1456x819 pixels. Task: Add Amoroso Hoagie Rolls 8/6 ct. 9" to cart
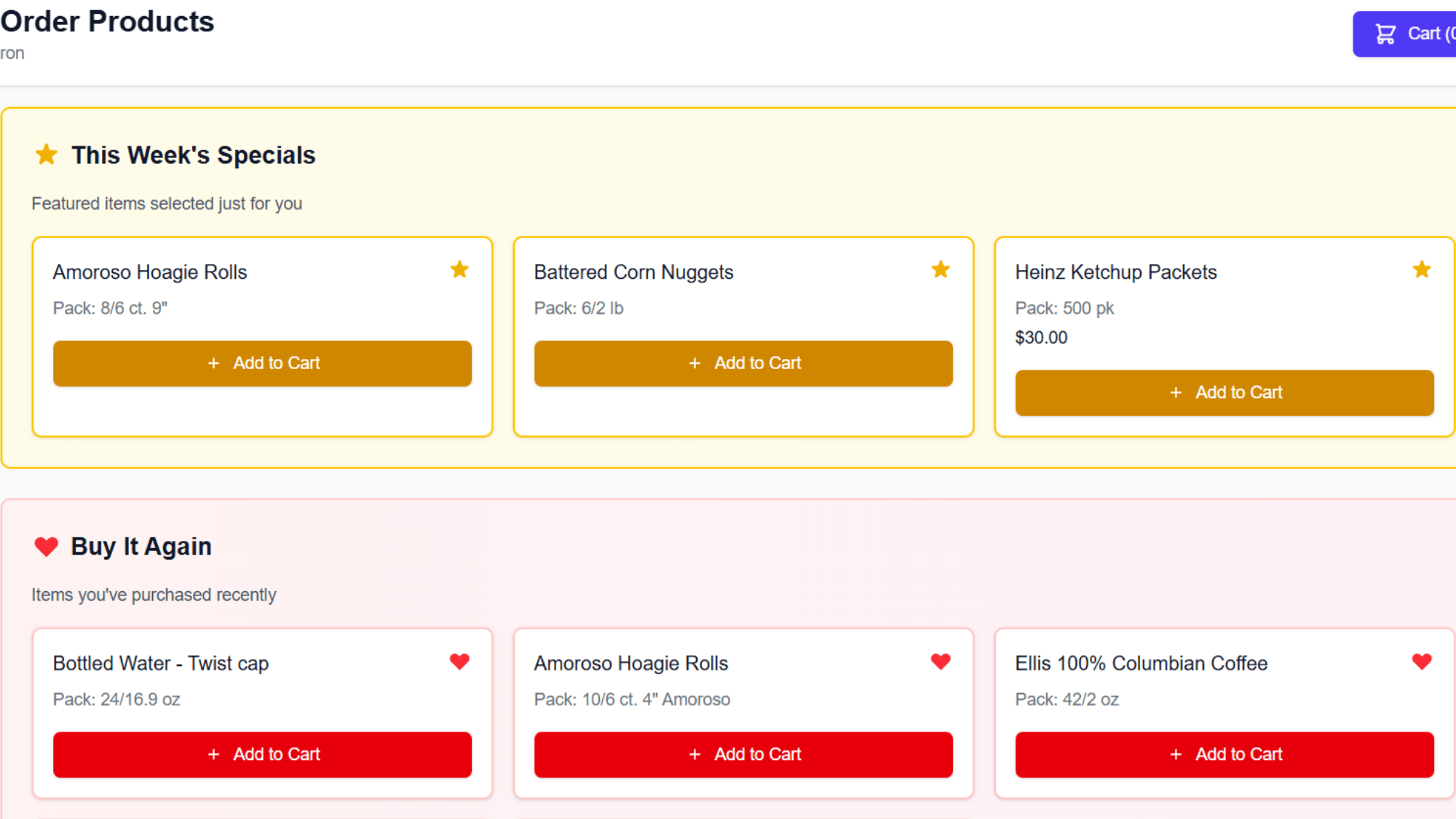click(x=262, y=363)
